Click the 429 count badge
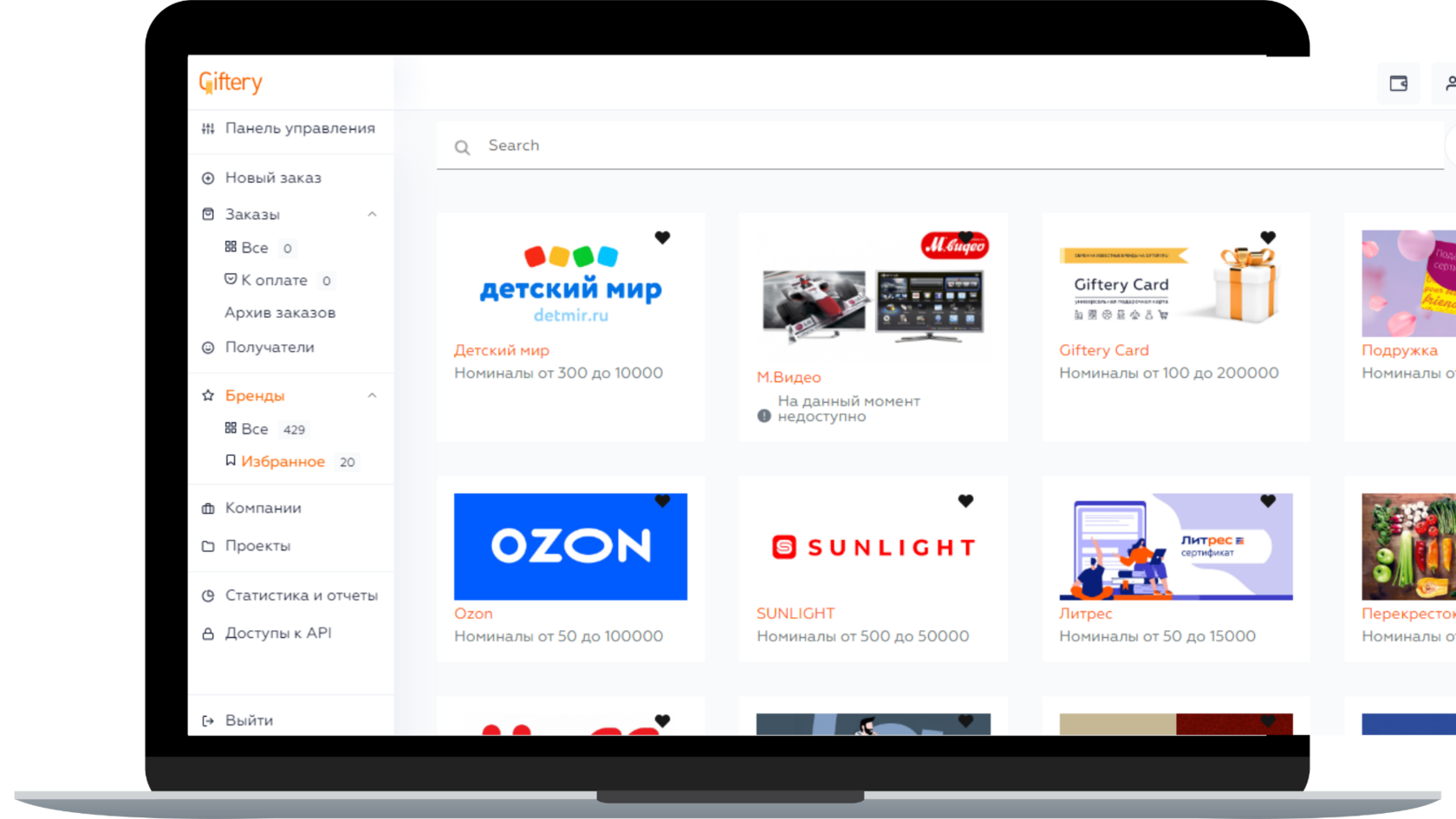The image size is (1456, 819). click(x=295, y=430)
